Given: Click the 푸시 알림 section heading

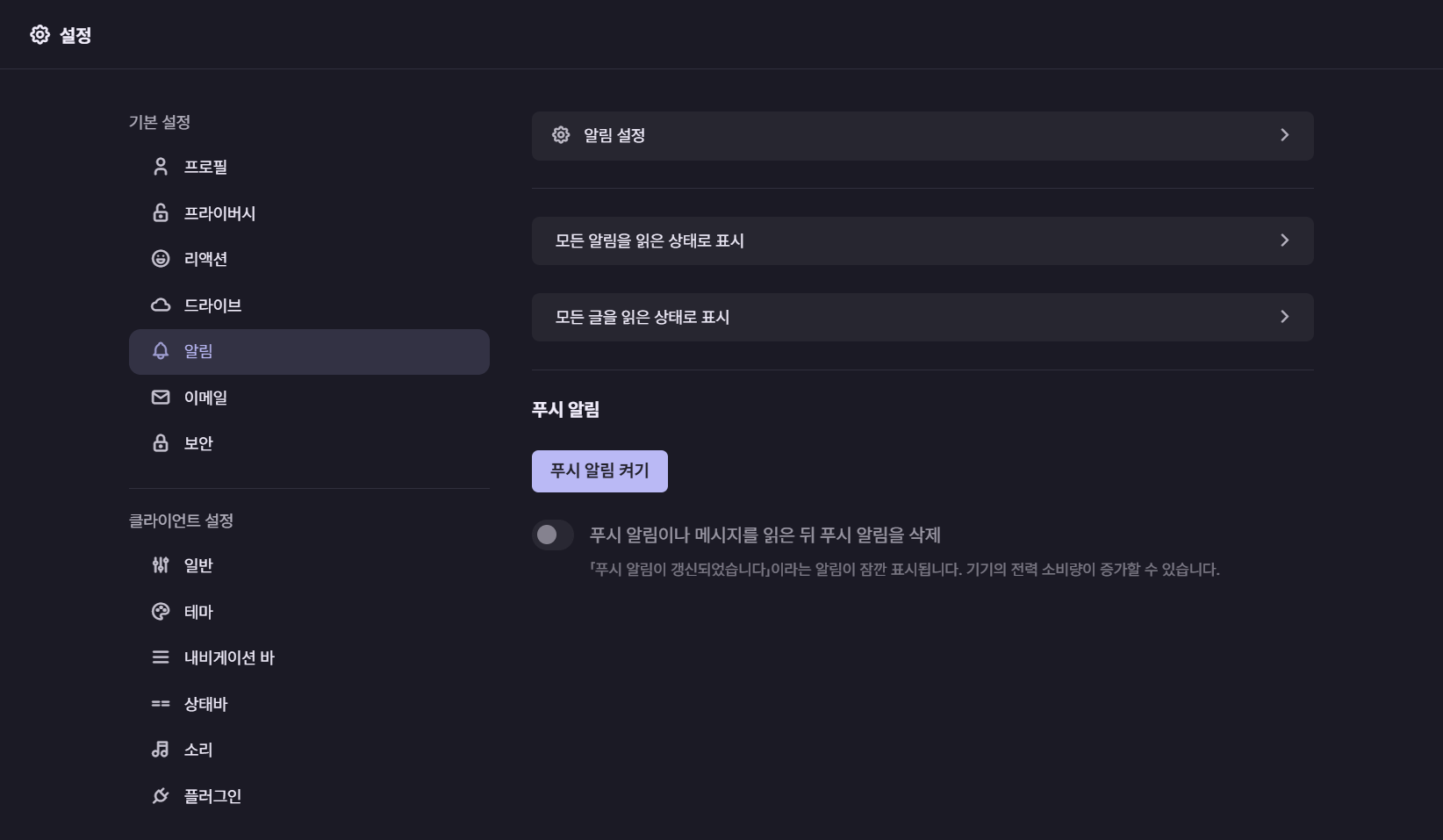Looking at the screenshot, I should pyautogui.click(x=565, y=409).
